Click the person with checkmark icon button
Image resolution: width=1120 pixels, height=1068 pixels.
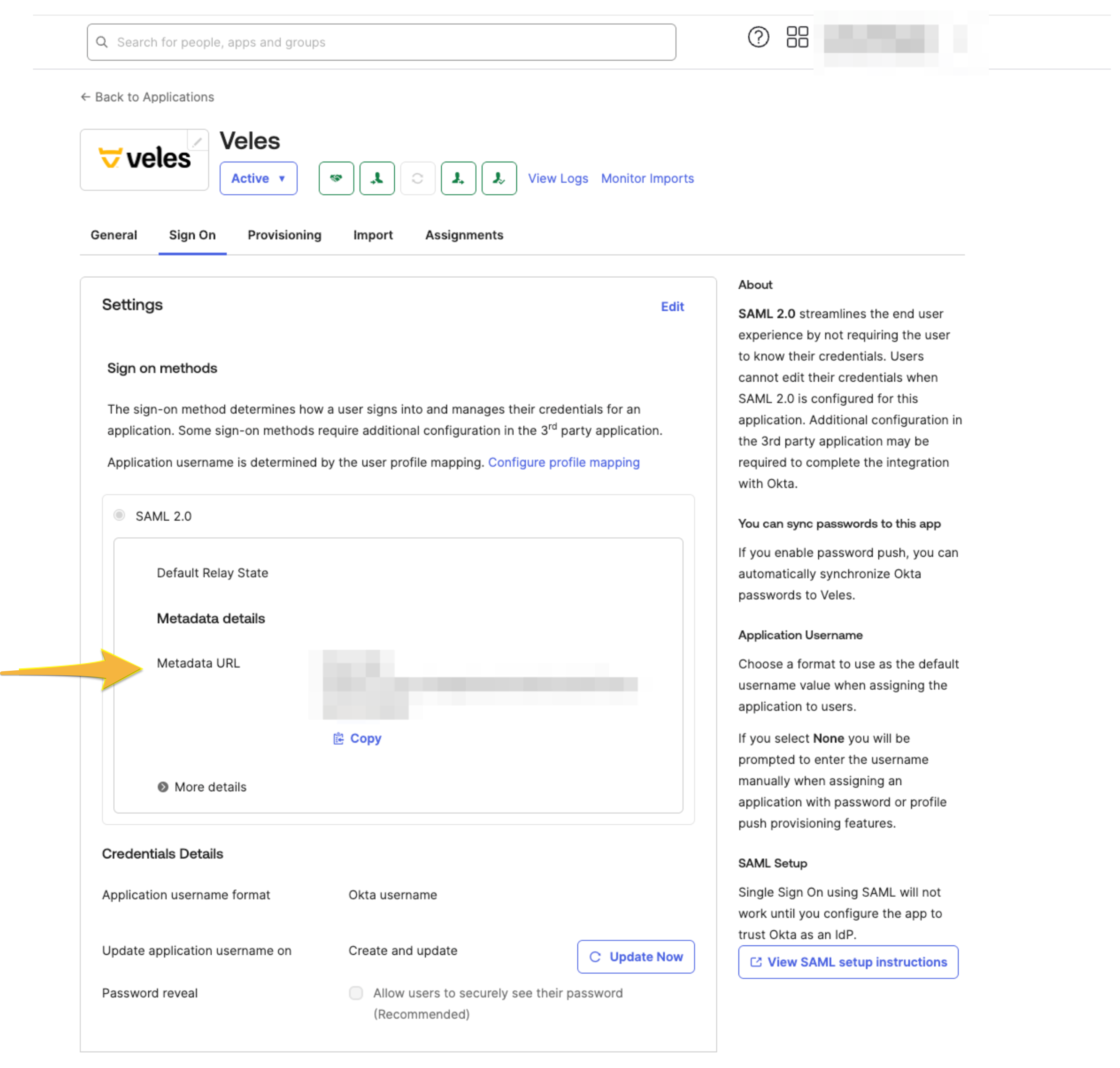499,178
